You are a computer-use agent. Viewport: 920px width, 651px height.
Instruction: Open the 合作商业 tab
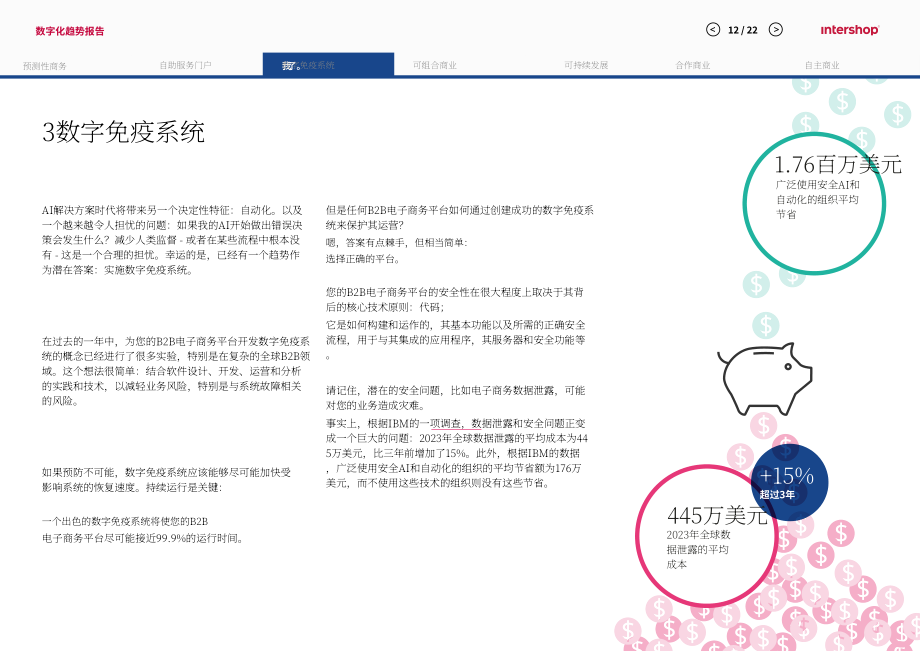click(x=693, y=65)
